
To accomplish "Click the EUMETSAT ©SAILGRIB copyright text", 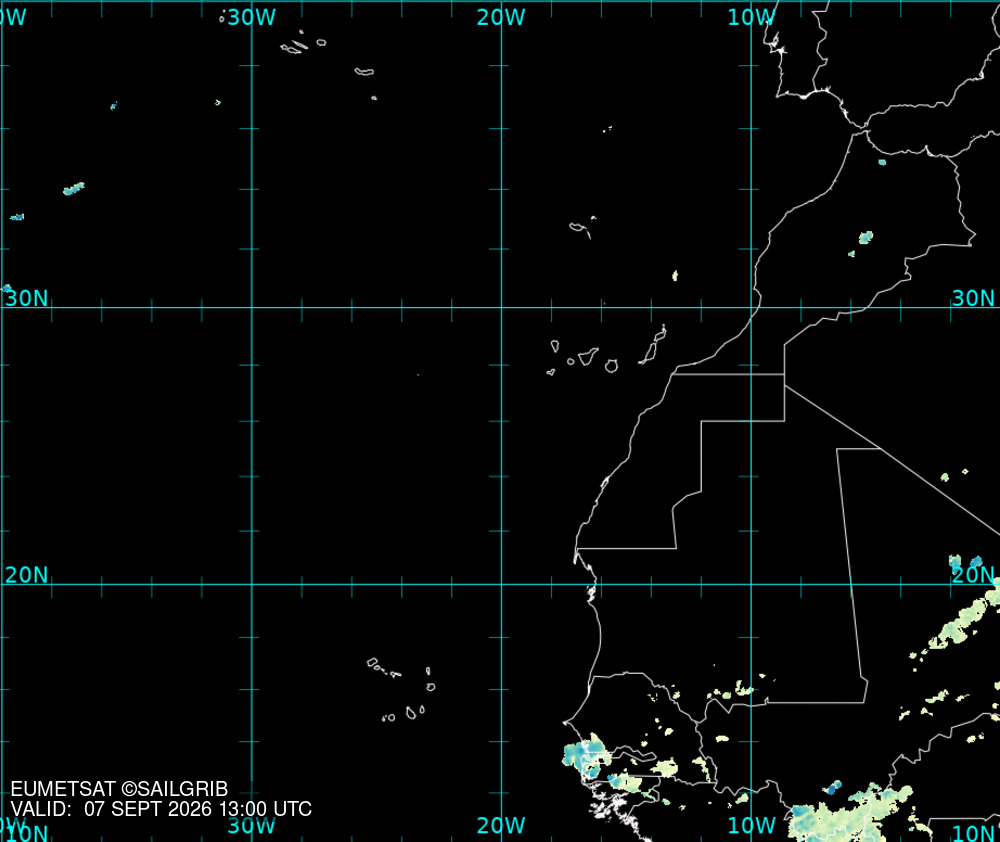I will (119, 789).
